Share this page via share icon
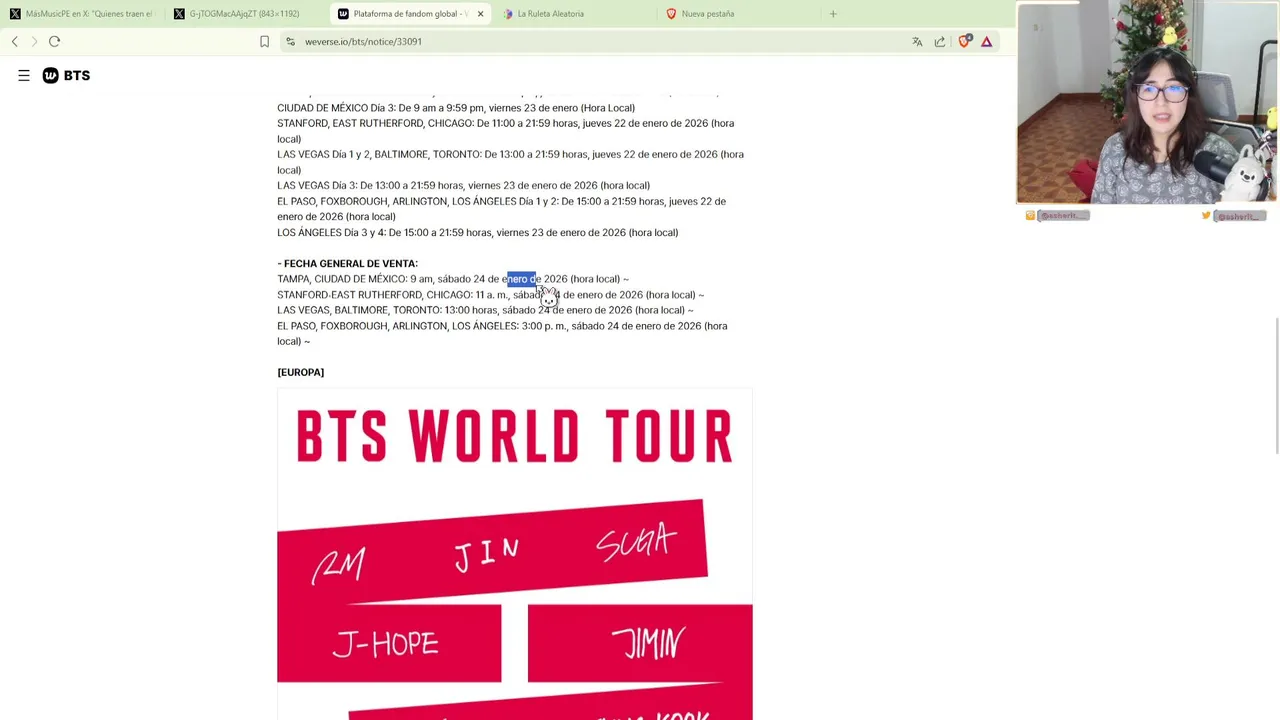This screenshot has height=720, width=1280. pyautogui.click(x=939, y=41)
